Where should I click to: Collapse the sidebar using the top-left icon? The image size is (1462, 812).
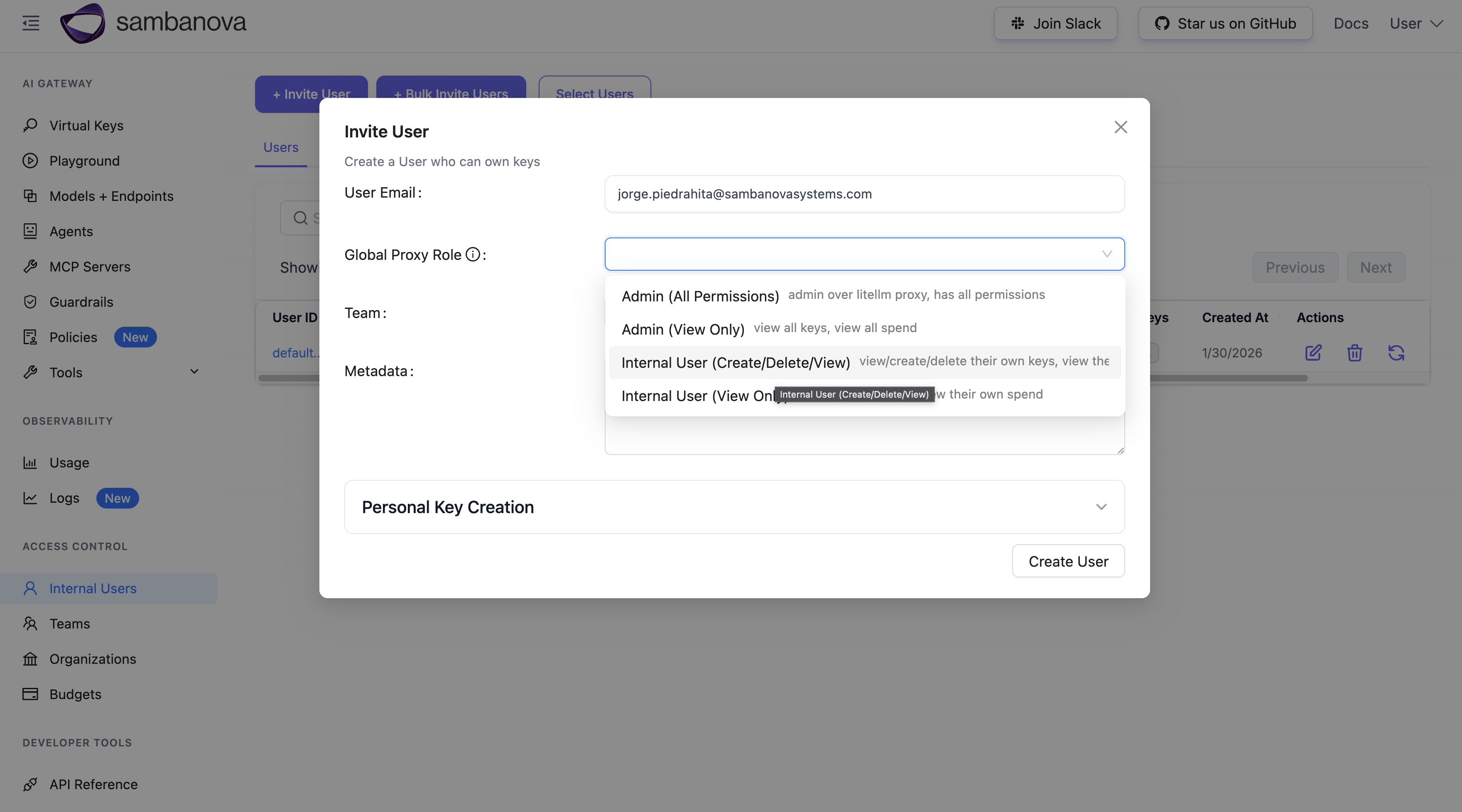coord(31,23)
